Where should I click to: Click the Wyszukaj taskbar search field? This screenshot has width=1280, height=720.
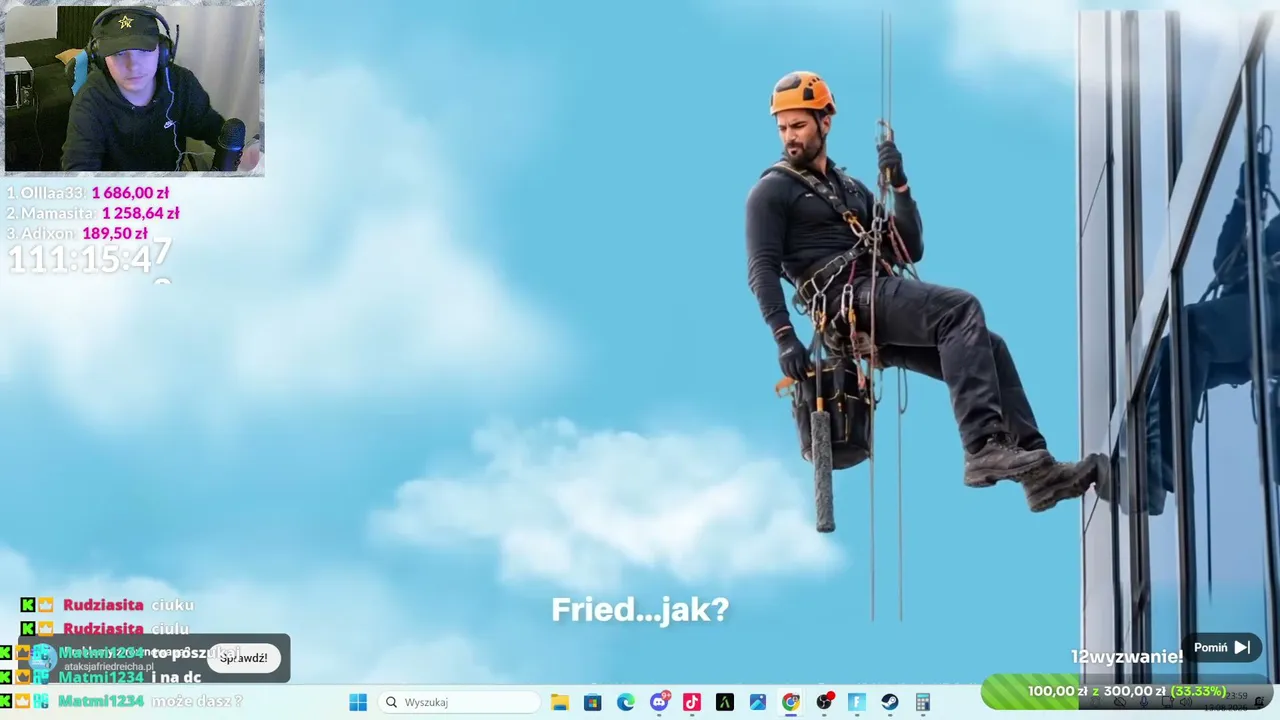coord(460,702)
